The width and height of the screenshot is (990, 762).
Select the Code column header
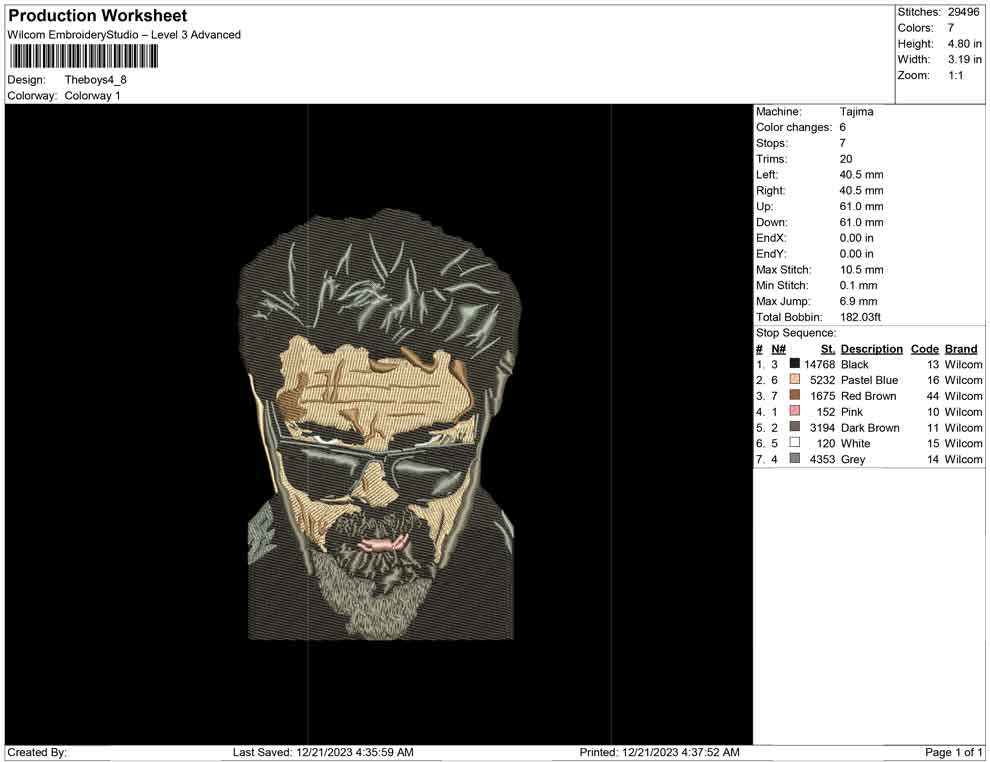tap(924, 349)
